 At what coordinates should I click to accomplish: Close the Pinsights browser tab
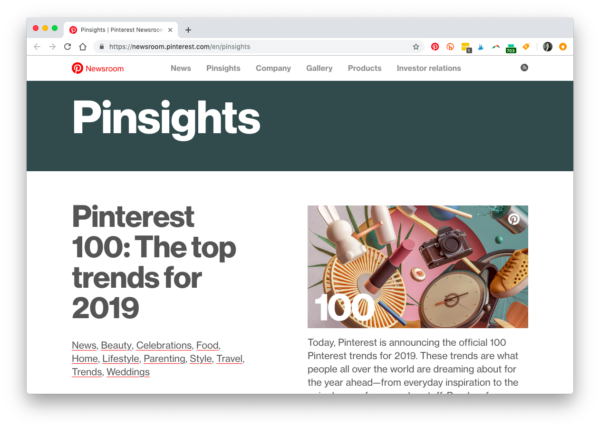[170, 30]
